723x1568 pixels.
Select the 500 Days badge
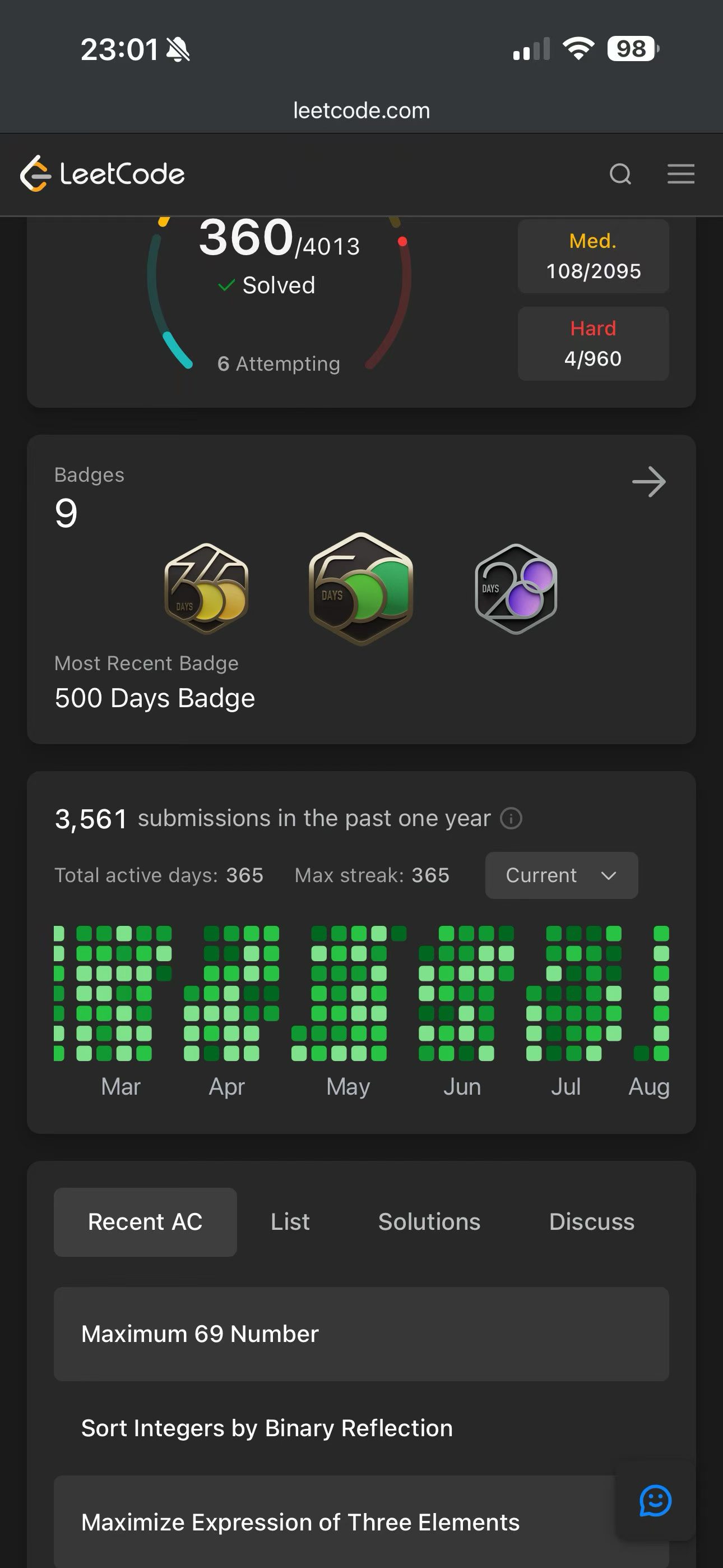361,588
